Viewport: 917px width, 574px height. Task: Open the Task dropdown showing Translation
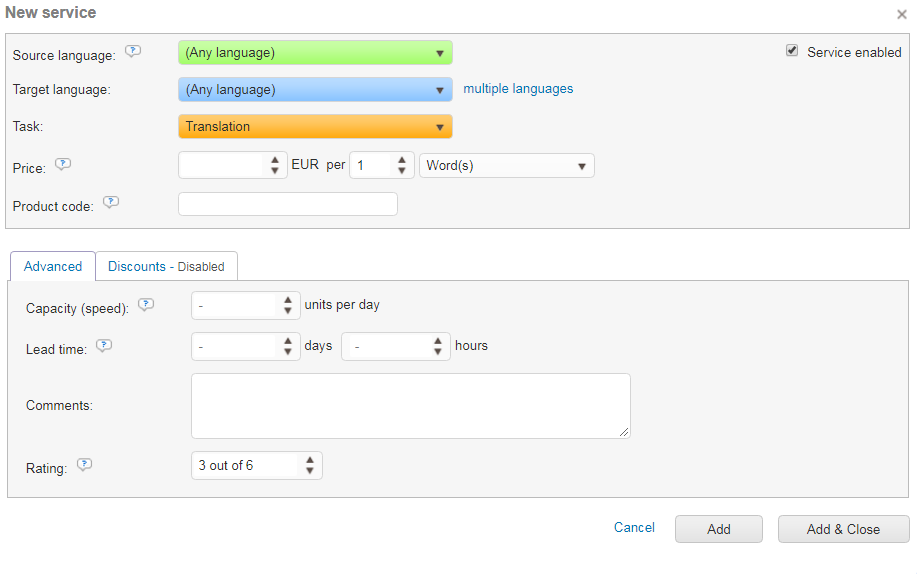[x=315, y=127]
